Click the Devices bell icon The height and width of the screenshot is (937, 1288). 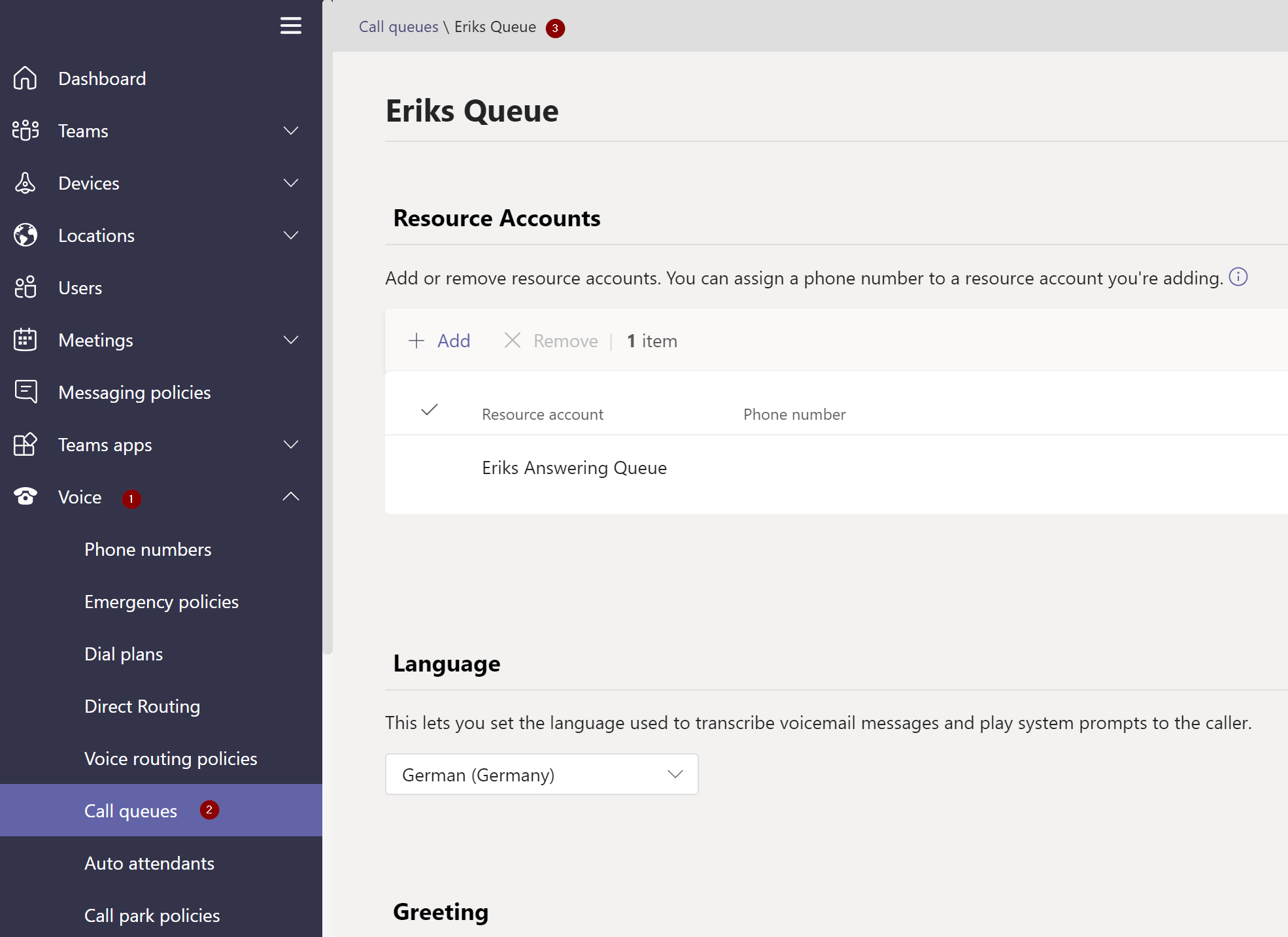click(25, 183)
